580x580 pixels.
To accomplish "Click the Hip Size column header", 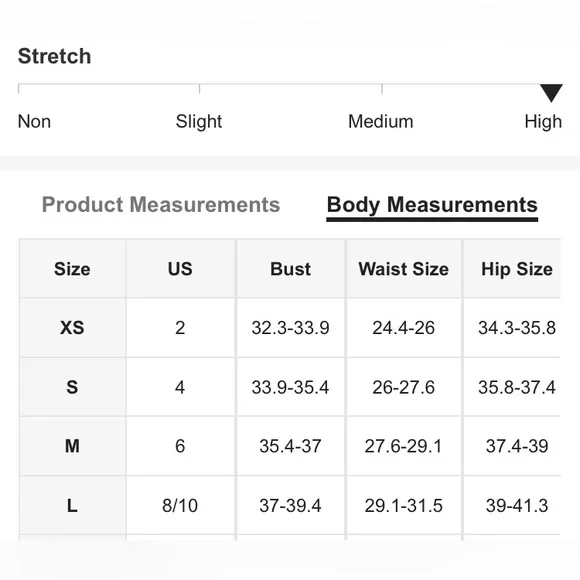I will click(x=517, y=269).
